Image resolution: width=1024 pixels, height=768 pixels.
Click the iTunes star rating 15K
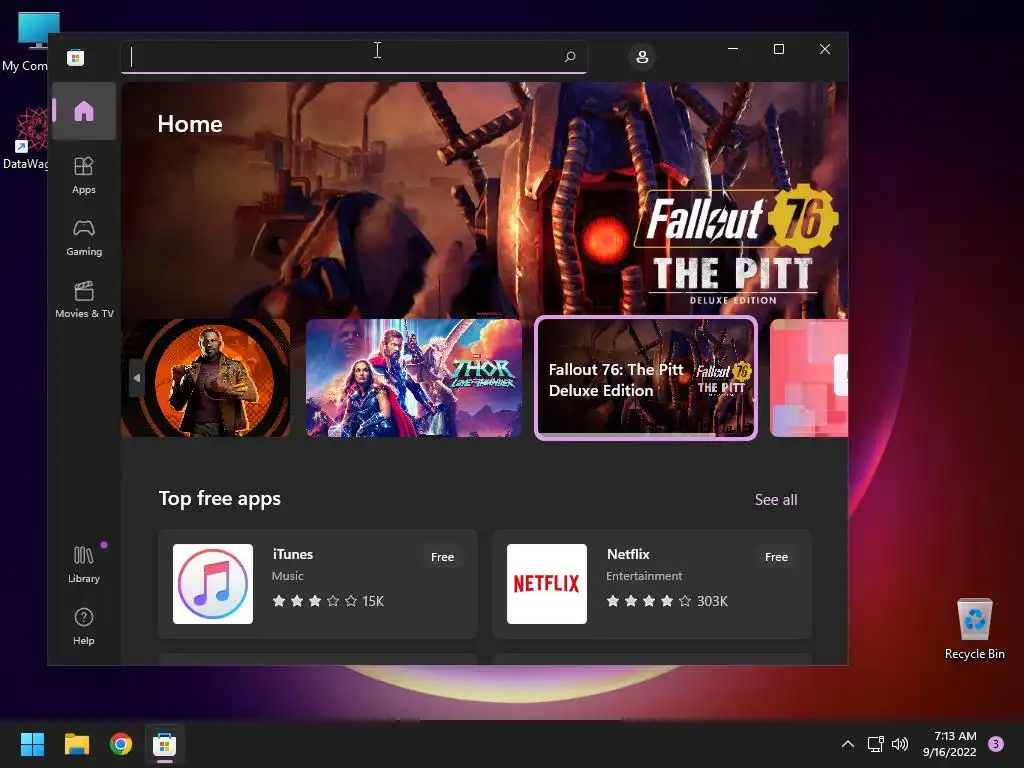coord(328,601)
